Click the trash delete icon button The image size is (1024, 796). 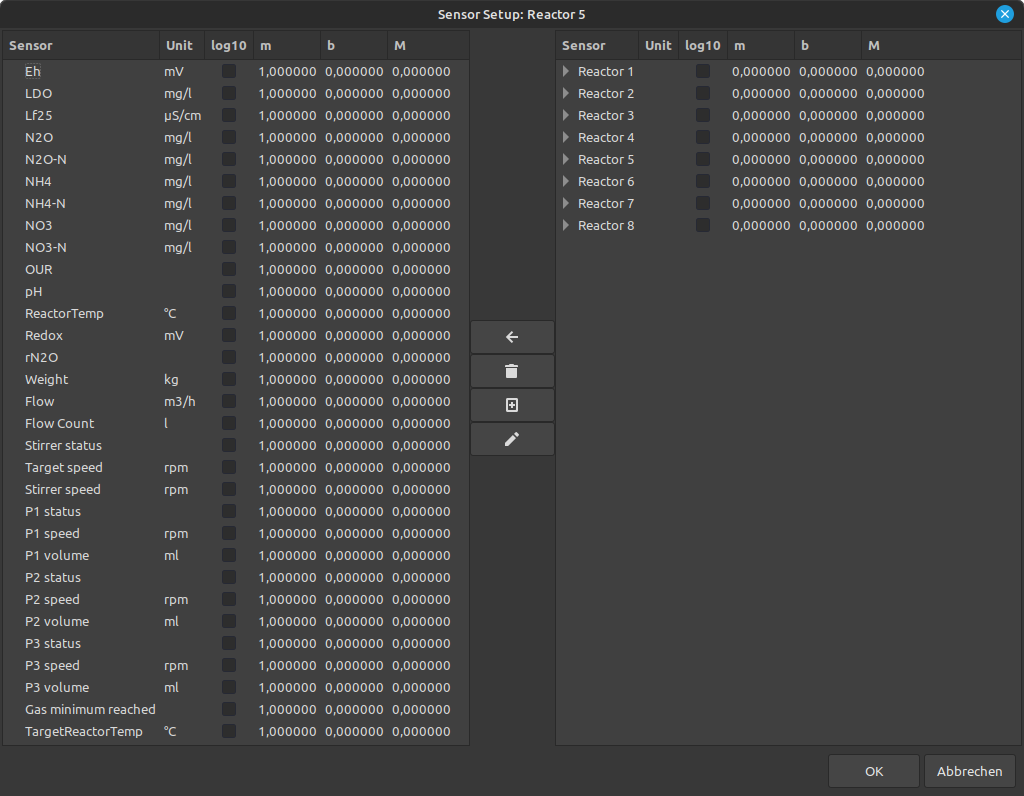(512, 372)
